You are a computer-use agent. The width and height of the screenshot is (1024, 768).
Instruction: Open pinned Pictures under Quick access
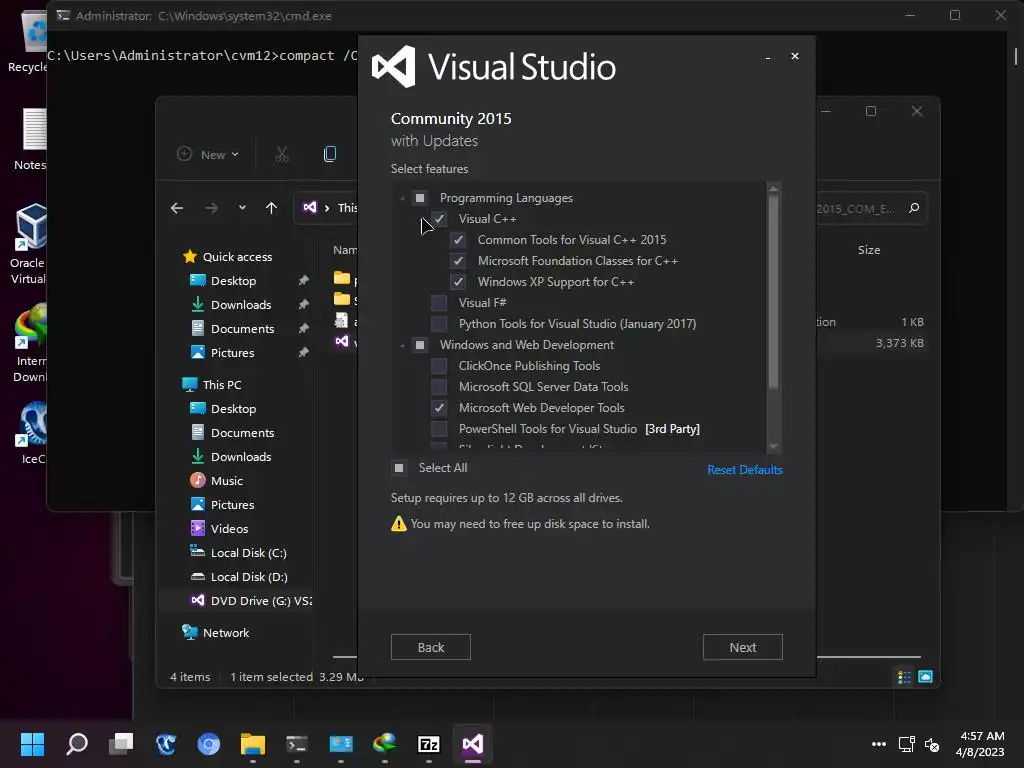(232, 353)
